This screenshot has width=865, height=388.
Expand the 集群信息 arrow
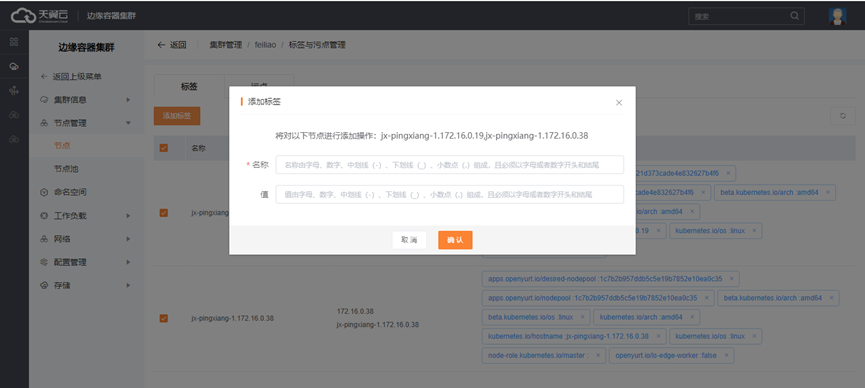pos(128,100)
